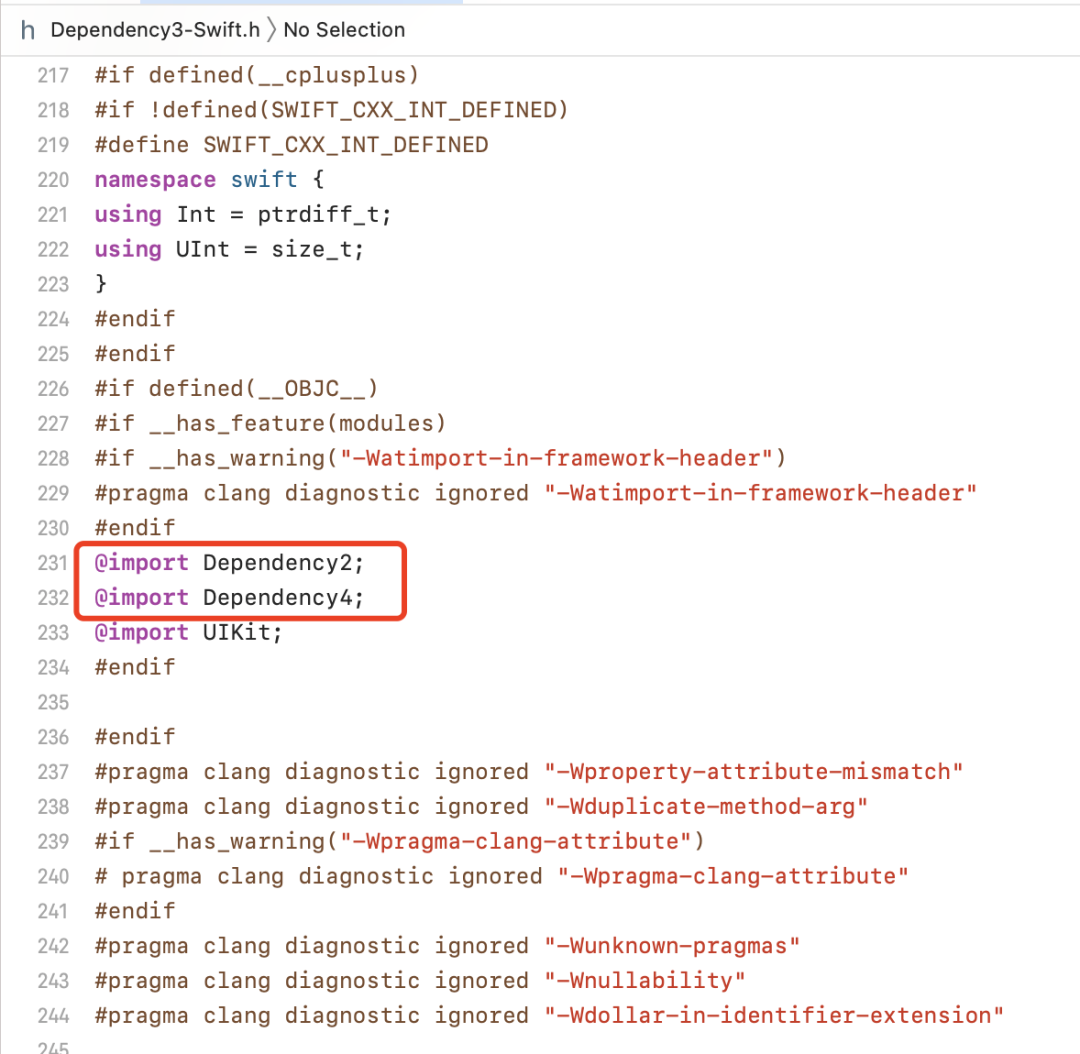Click the namespace keyword on line 220
Screen dimensions: 1080x1054
[x=154, y=180]
